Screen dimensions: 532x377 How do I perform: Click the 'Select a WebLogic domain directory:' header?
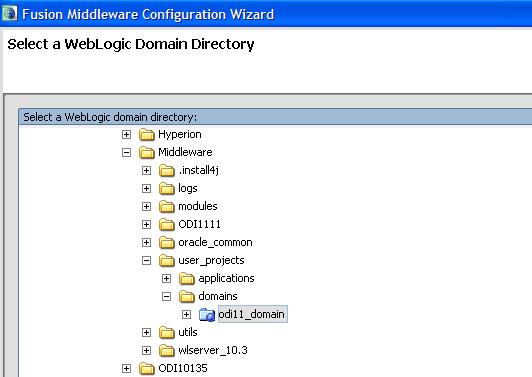click(110, 117)
